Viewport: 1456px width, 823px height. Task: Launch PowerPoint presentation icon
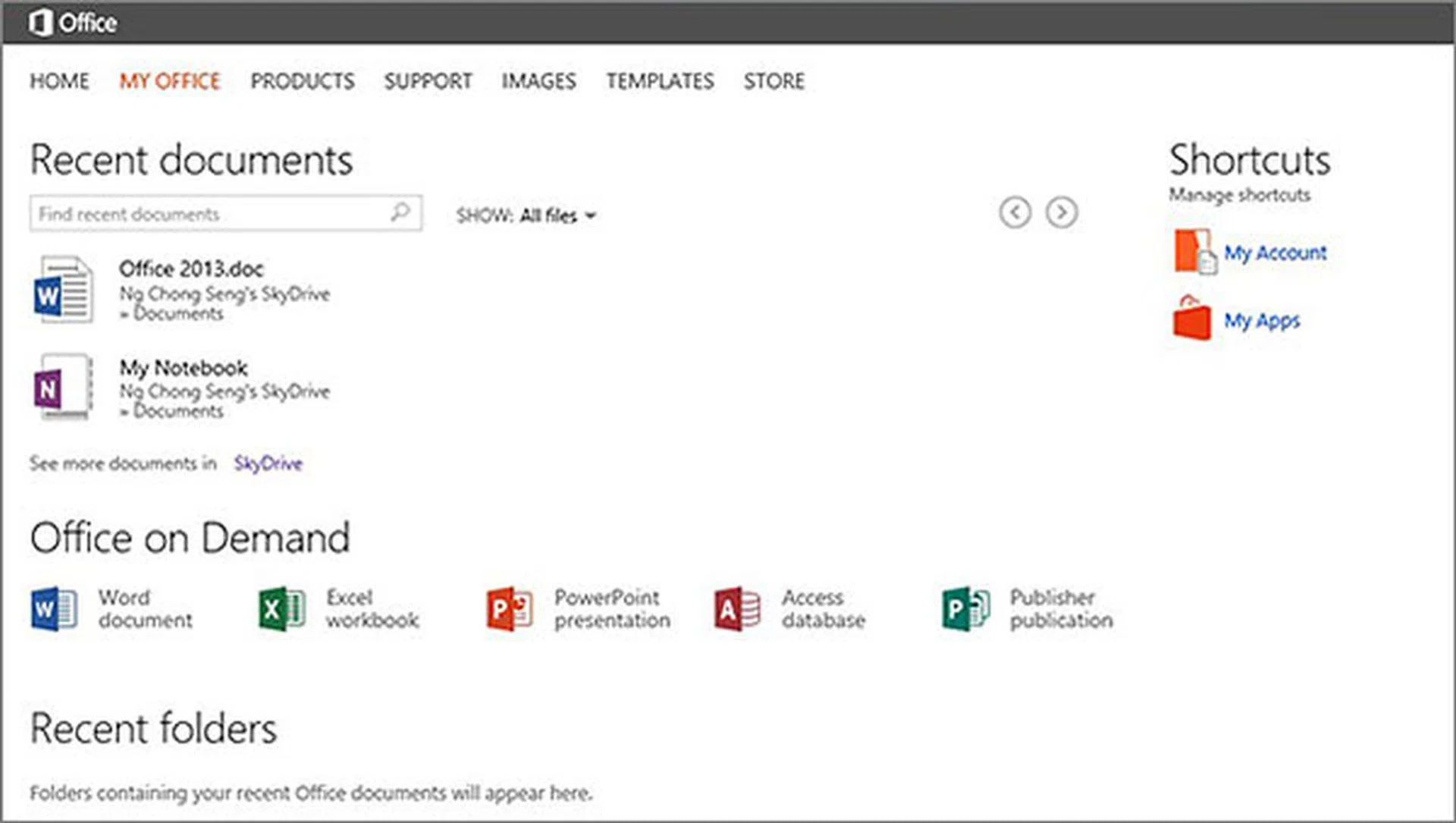point(509,608)
